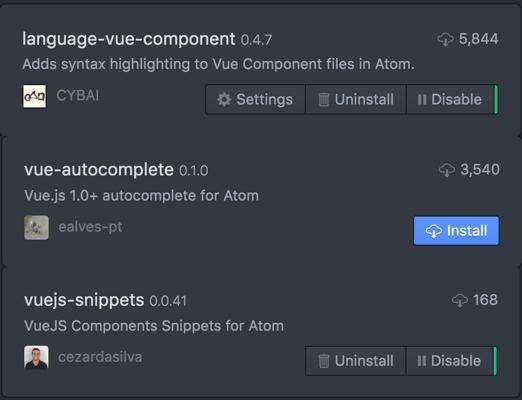This screenshot has width=522, height=400.
Task: Visit the ealves-pt author profile link
Action: (90, 227)
